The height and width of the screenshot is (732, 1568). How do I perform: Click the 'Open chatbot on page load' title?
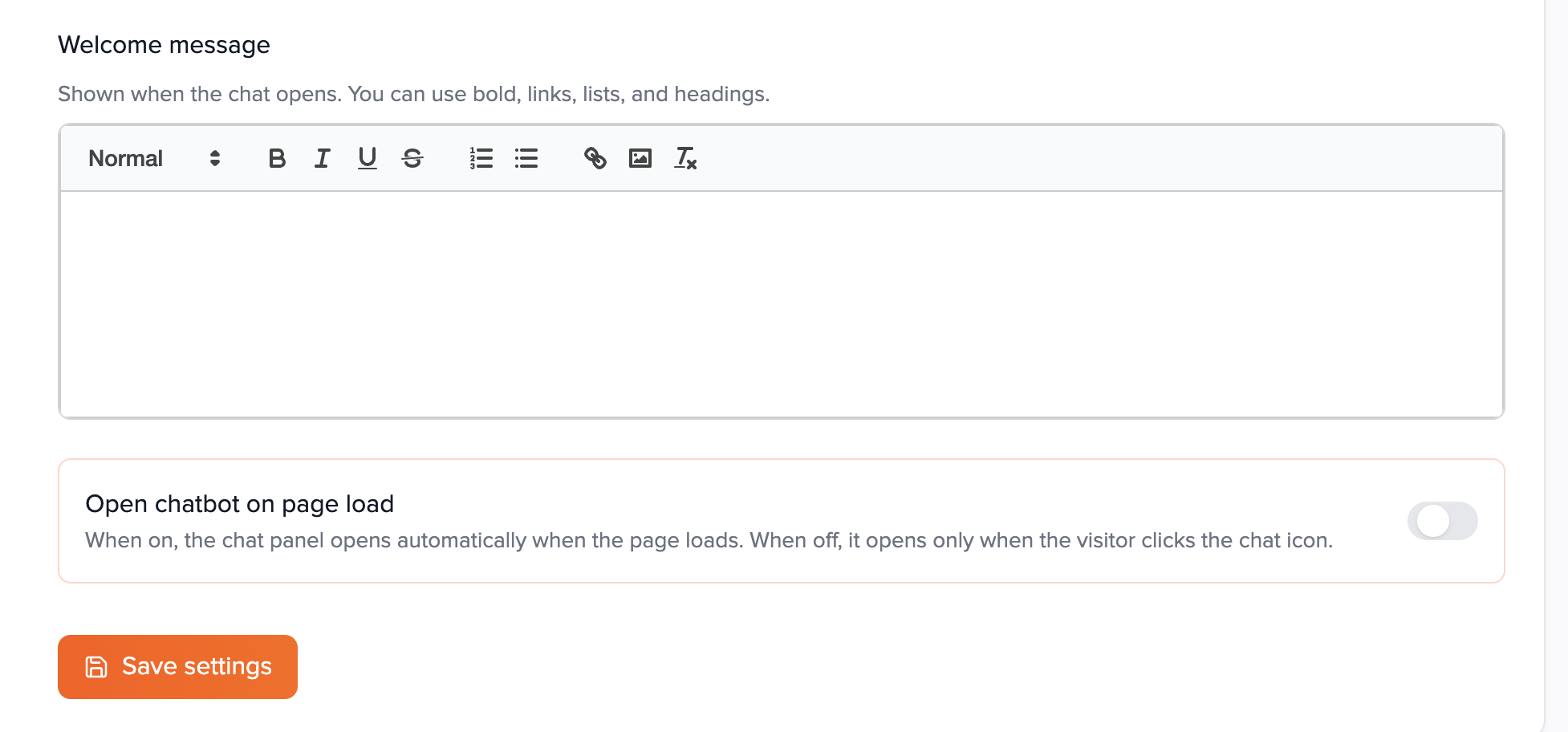click(x=239, y=504)
